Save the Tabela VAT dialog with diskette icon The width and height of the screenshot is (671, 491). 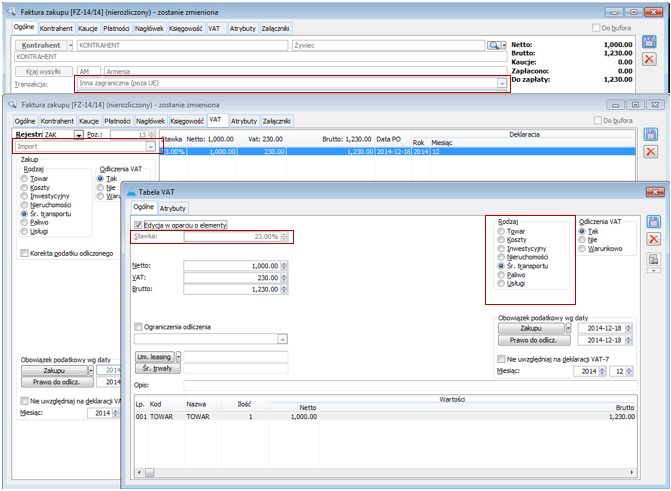point(653,221)
